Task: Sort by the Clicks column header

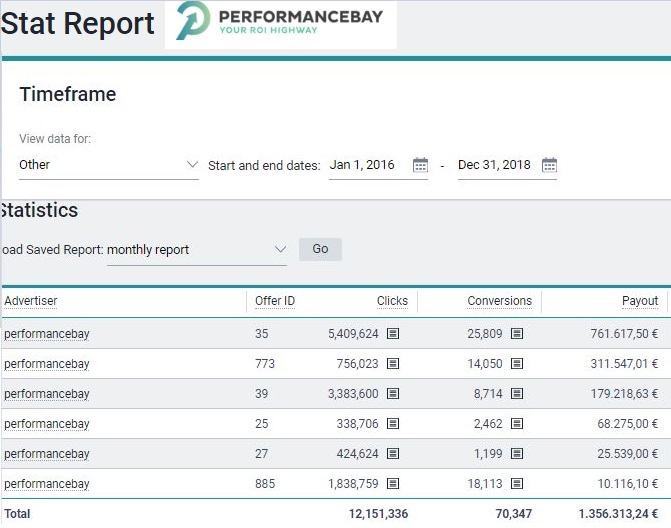Action: point(392,301)
